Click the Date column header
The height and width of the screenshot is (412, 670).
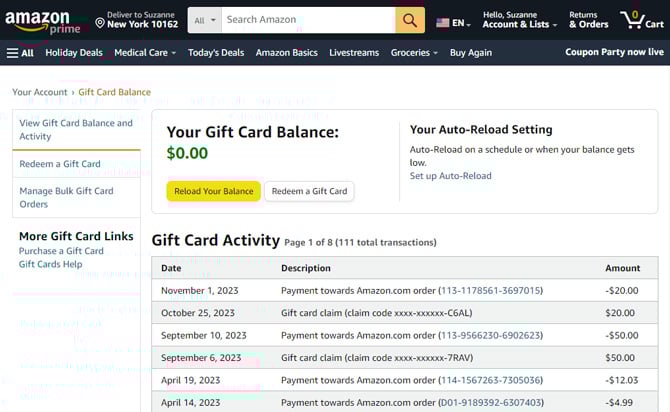click(x=171, y=268)
